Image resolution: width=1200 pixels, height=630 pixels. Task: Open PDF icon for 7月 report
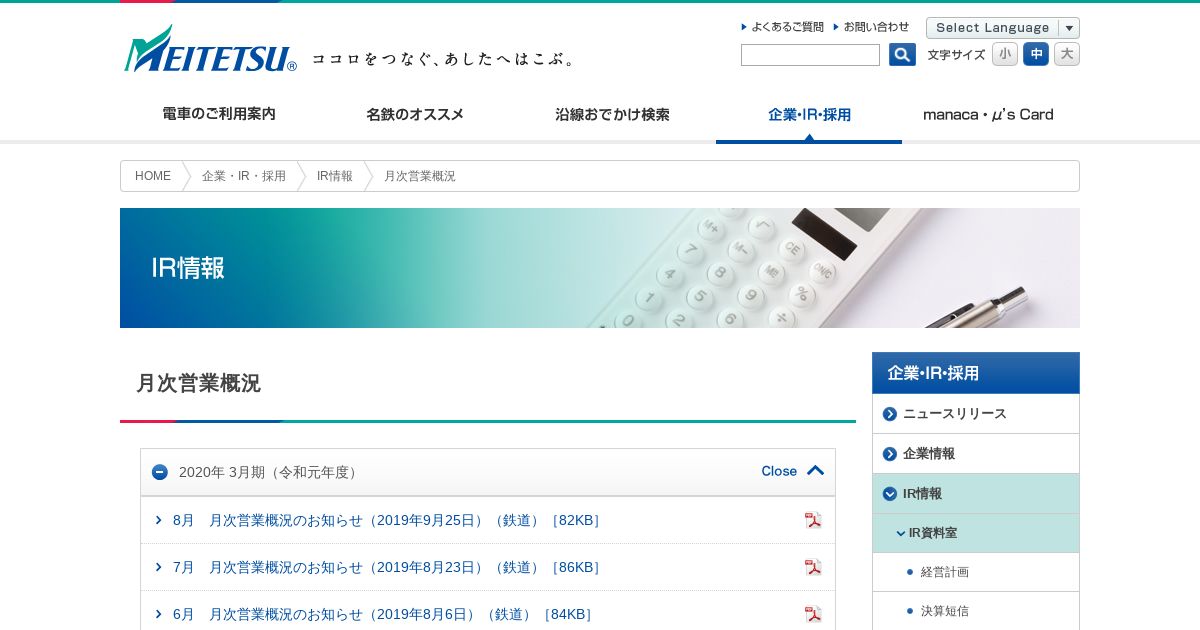tap(813, 567)
